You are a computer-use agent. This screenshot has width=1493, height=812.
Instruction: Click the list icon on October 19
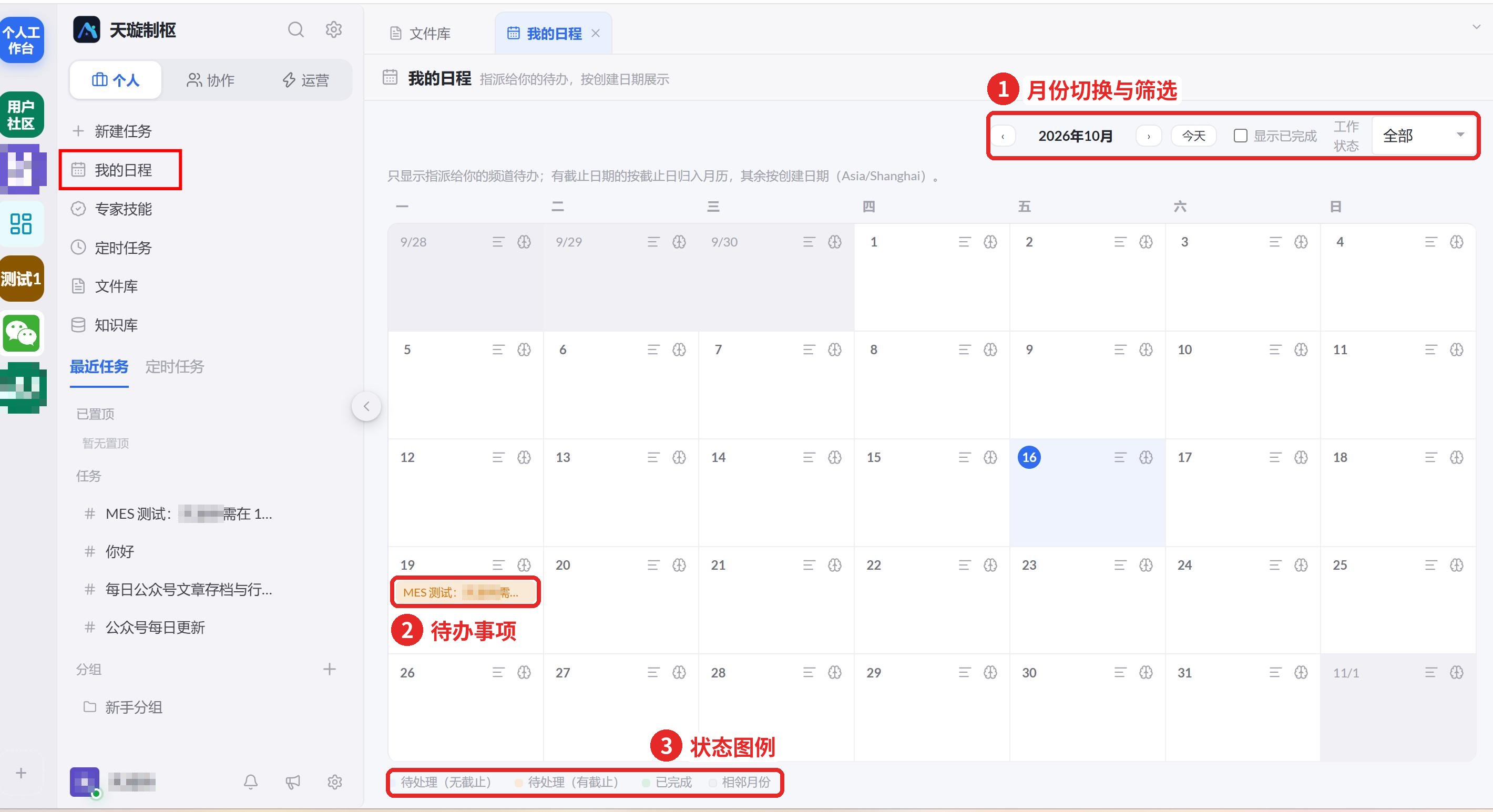coord(498,565)
